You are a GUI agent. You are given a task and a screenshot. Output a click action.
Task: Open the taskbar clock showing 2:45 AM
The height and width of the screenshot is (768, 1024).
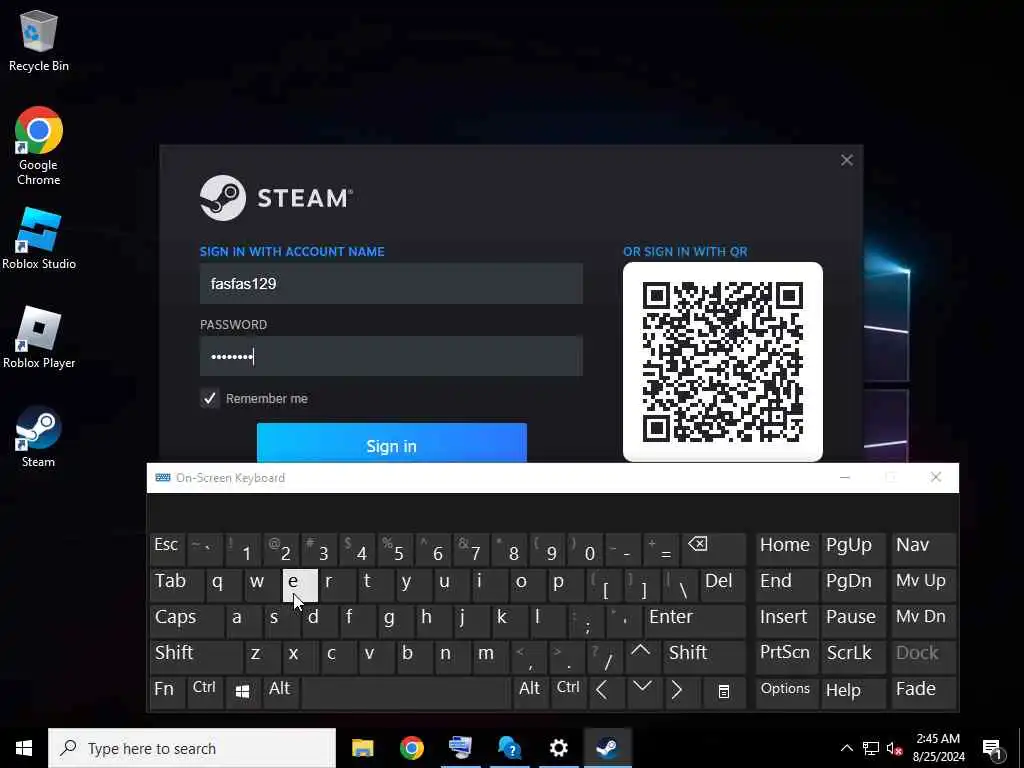tap(938, 748)
